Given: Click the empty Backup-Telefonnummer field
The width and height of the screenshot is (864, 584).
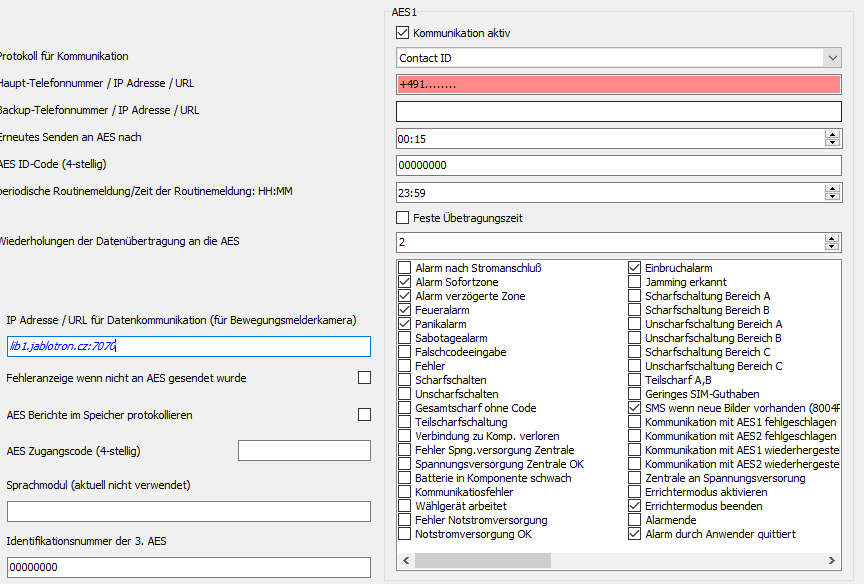Looking at the screenshot, I should [618, 111].
